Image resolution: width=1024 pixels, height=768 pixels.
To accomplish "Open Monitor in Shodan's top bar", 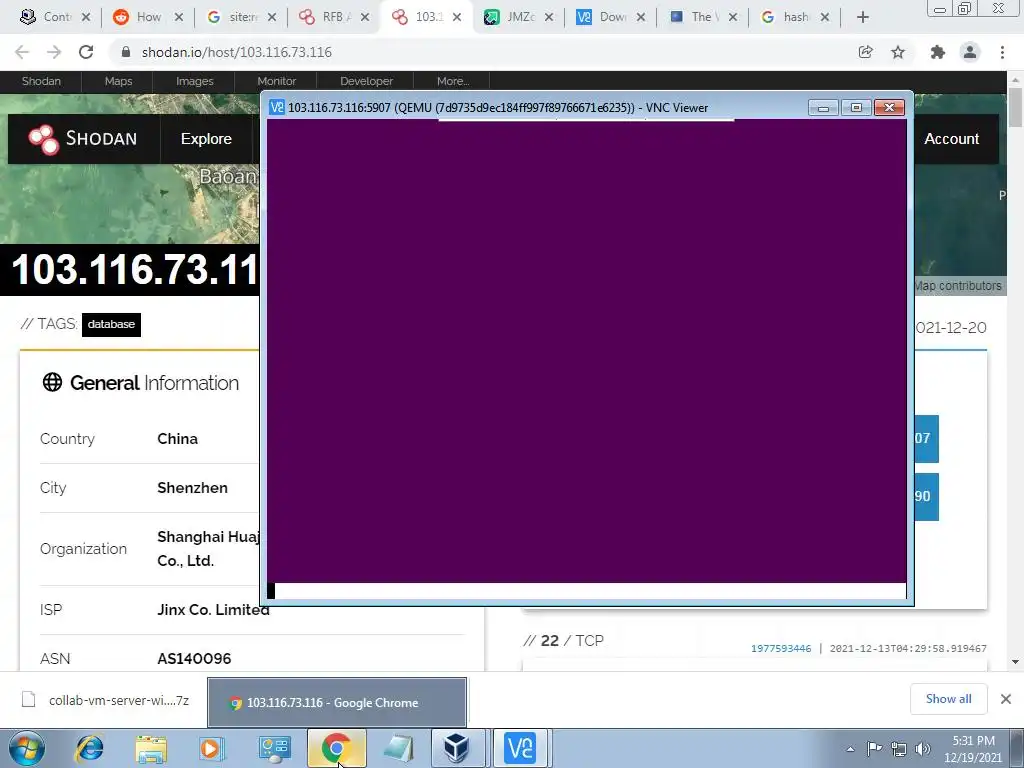I will click(x=276, y=81).
